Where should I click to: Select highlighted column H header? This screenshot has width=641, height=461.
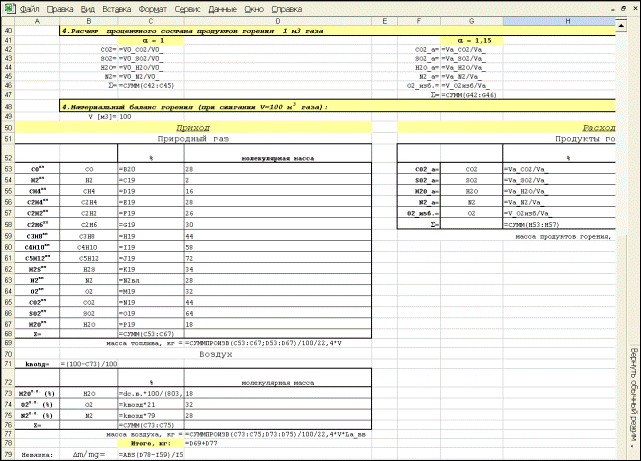(559, 21)
